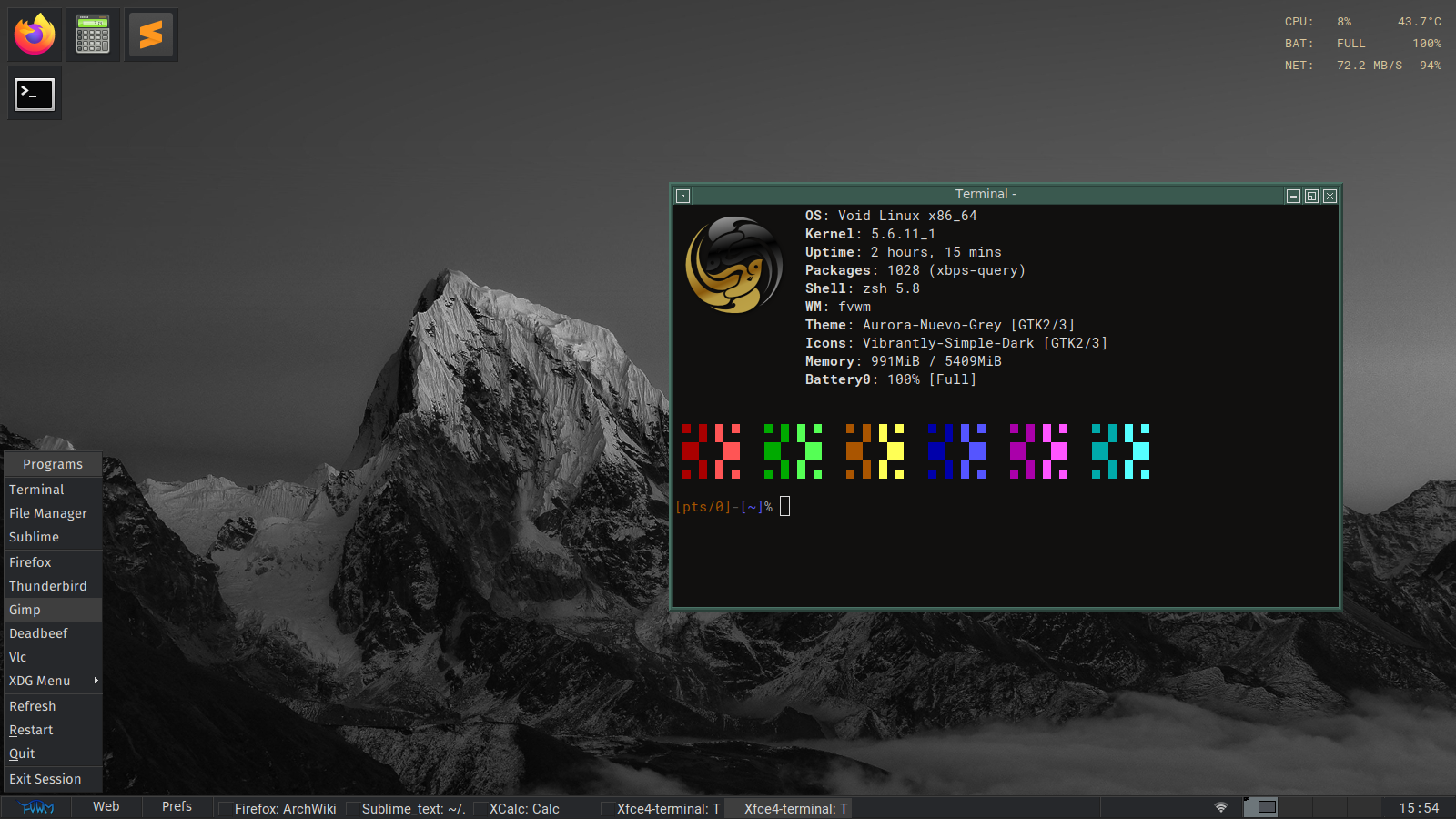The image size is (1456, 819).
Task: Click the neofetch logo image in terminal
Action: 734,265
